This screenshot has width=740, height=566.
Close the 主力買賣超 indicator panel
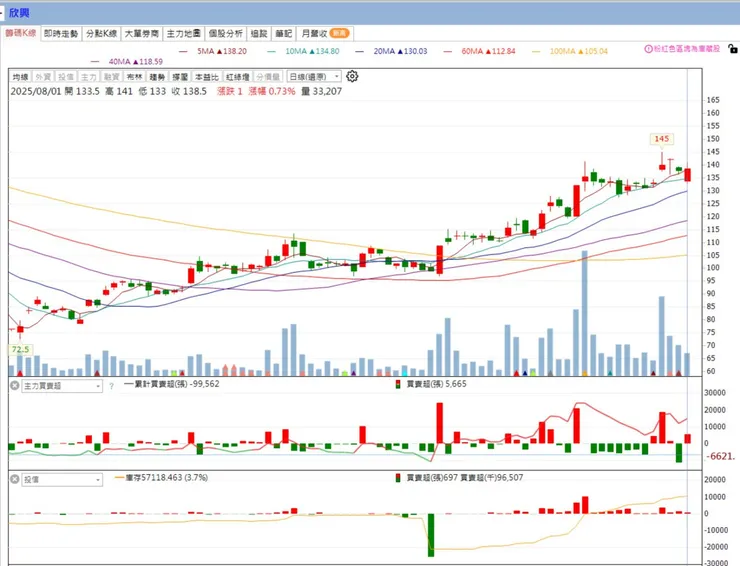(x=15, y=386)
